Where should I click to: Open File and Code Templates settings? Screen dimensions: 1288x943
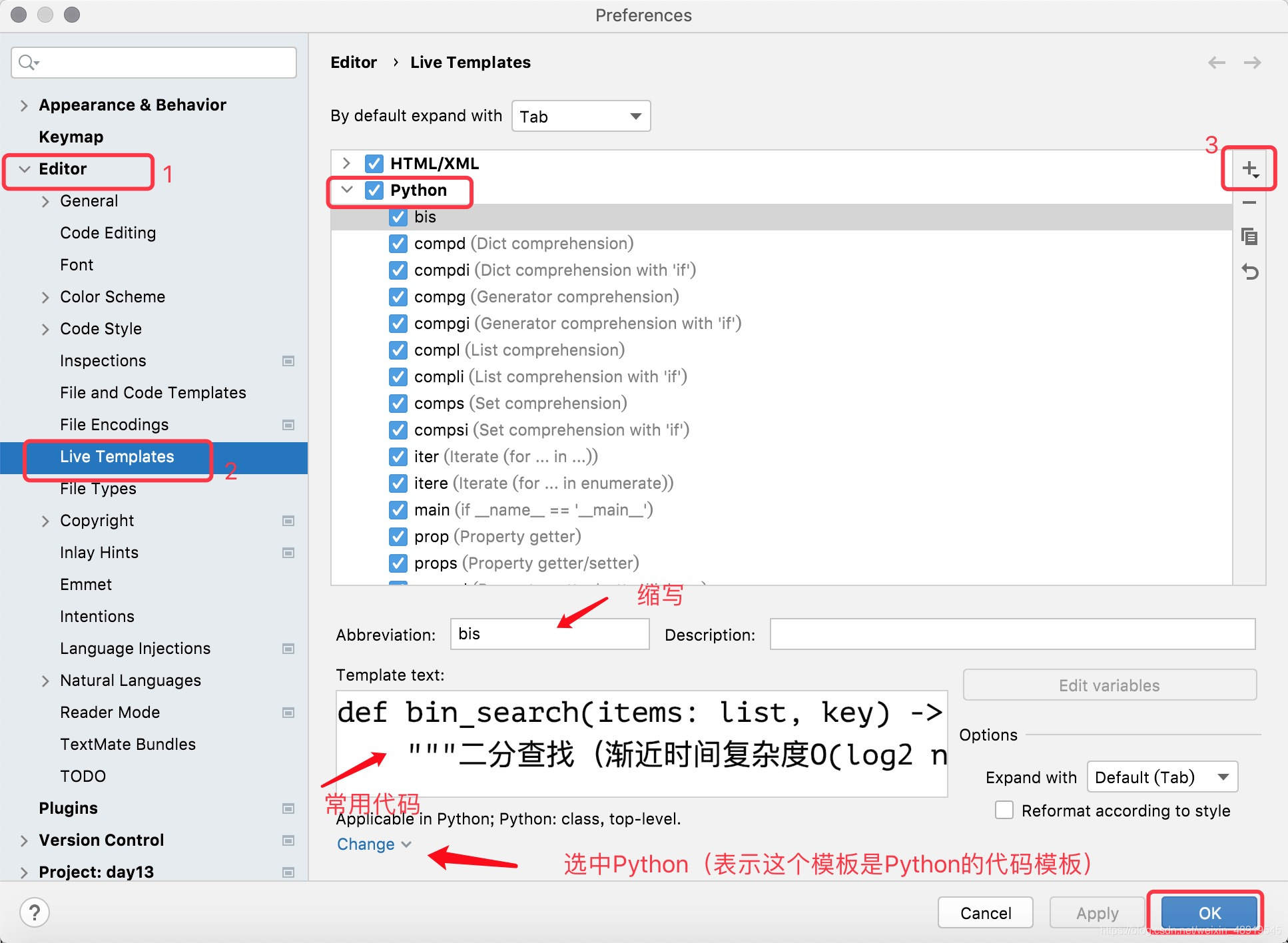[x=153, y=393]
